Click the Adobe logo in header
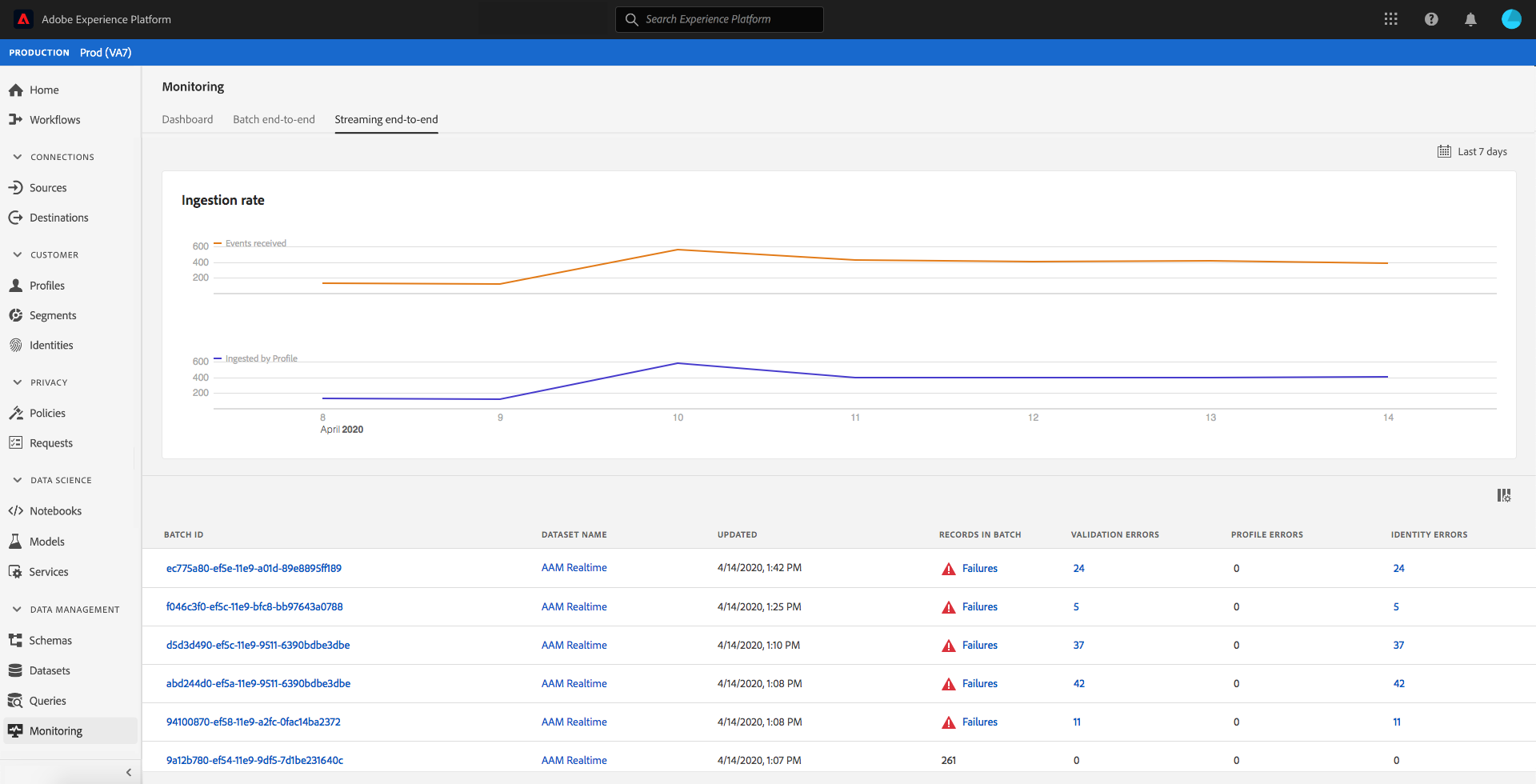This screenshot has height=784, width=1536. 23,19
